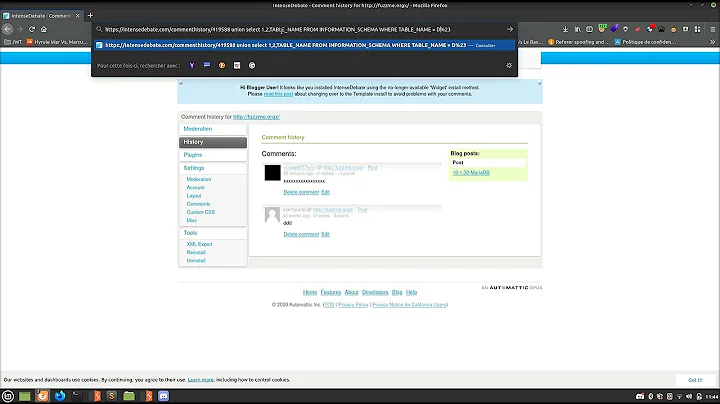Open the 10.1.32-MariaDB blog post link
The image size is (720, 404).
click(471, 173)
